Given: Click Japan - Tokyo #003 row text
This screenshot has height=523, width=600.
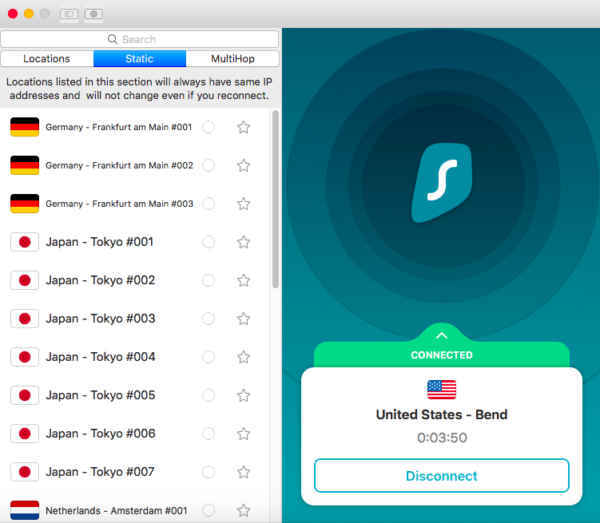Looking at the screenshot, I should (100, 318).
